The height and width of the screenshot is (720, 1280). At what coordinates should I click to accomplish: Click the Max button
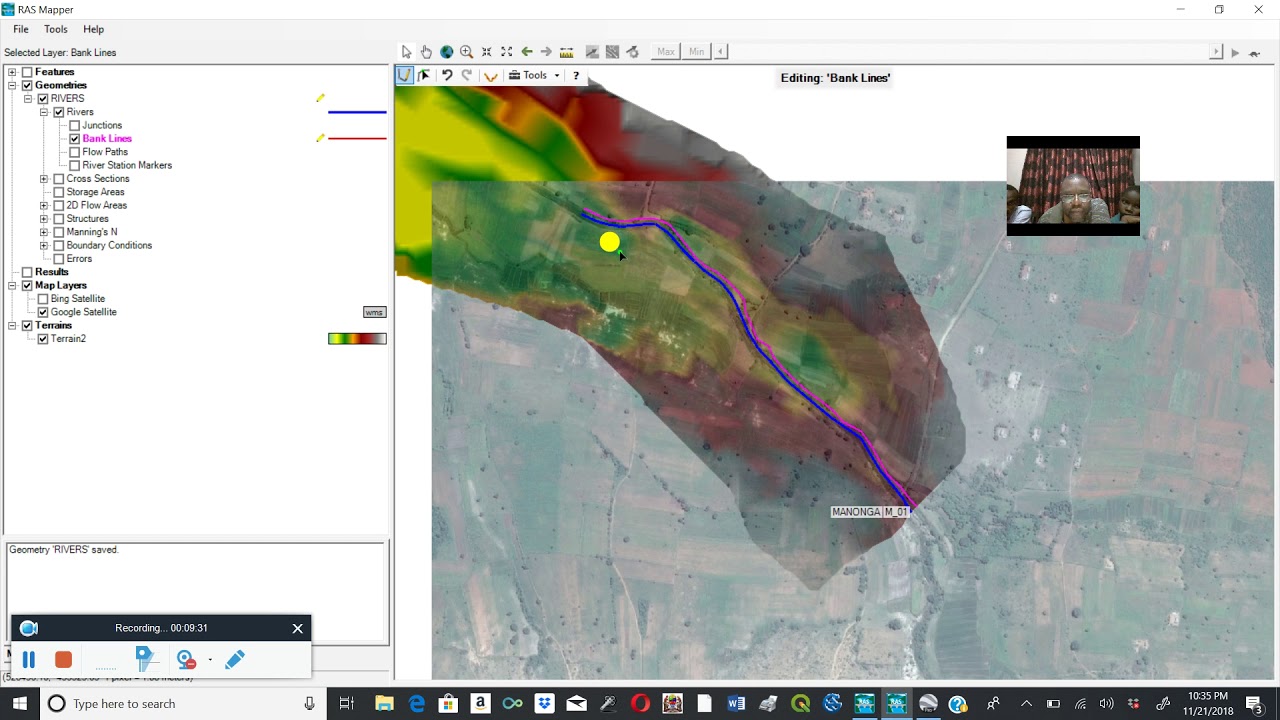666,52
